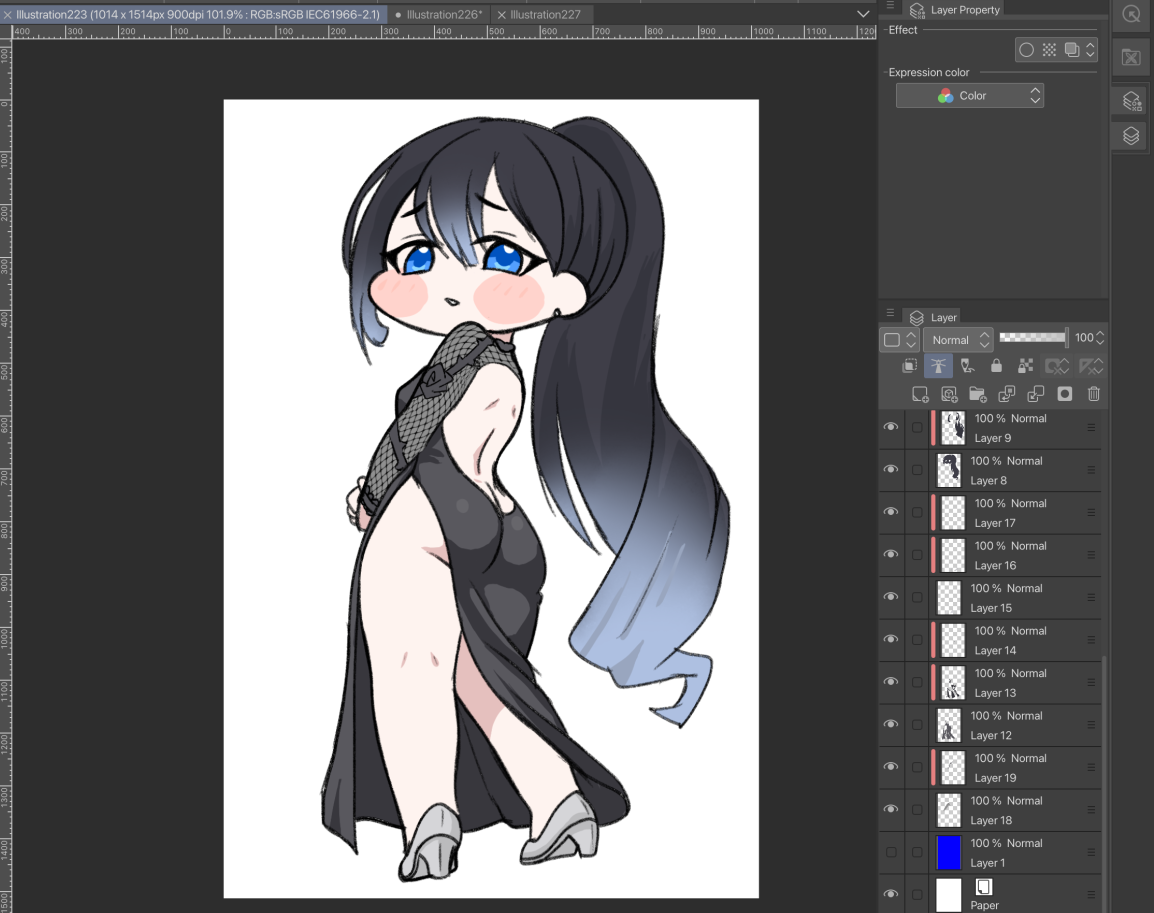Check the selection box of Layer 16
1154x913 pixels.
[x=917, y=555]
